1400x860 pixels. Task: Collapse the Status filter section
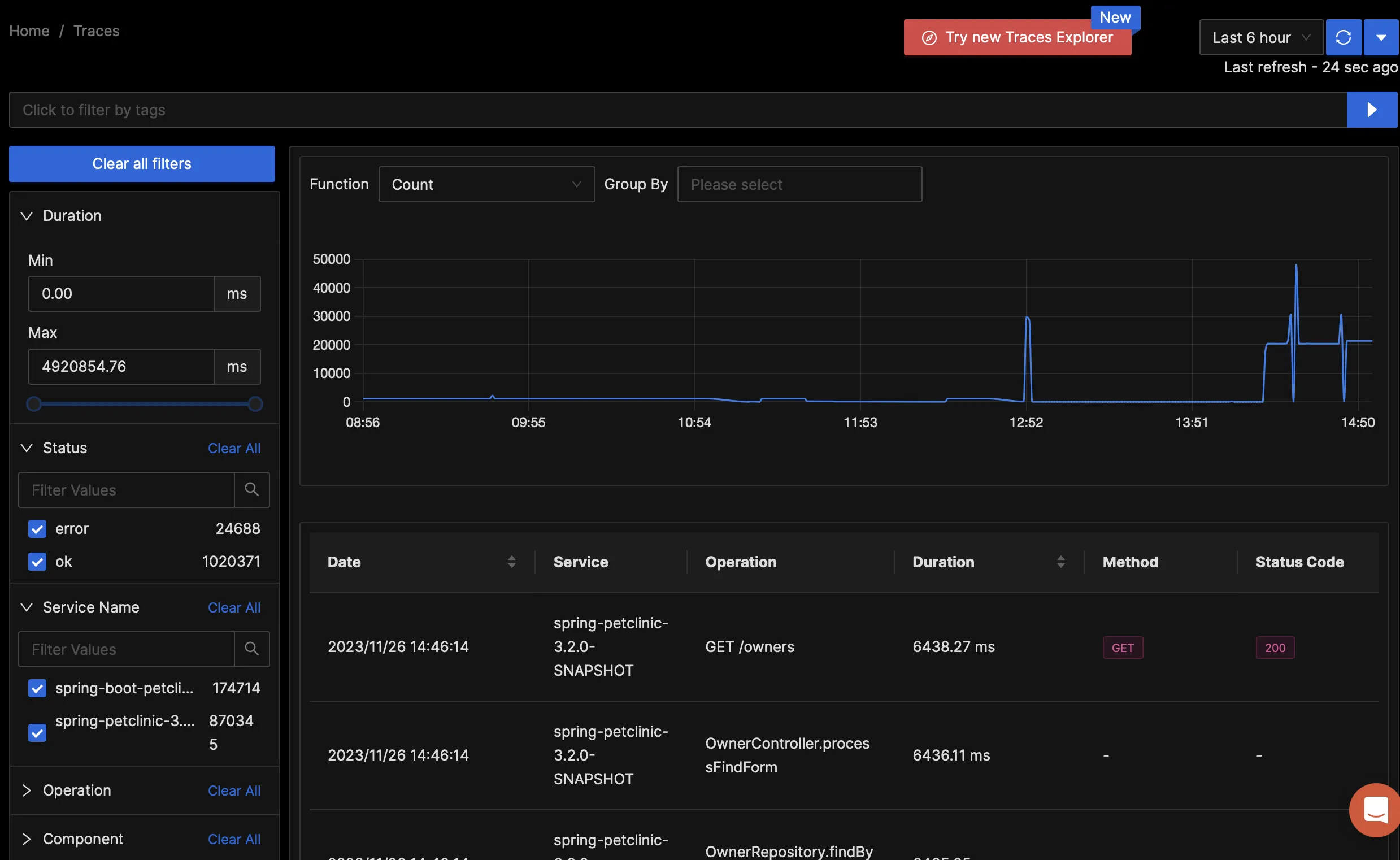pos(27,448)
